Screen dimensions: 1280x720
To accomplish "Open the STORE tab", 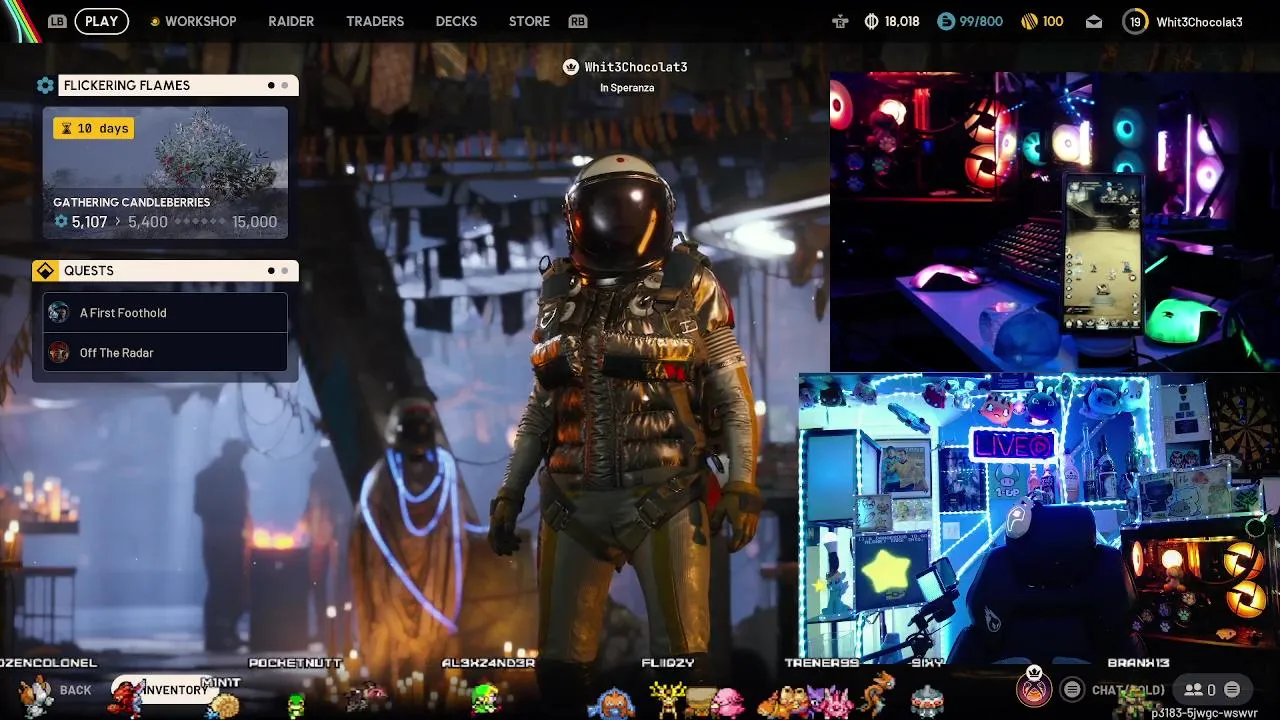I will [x=529, y=21].
